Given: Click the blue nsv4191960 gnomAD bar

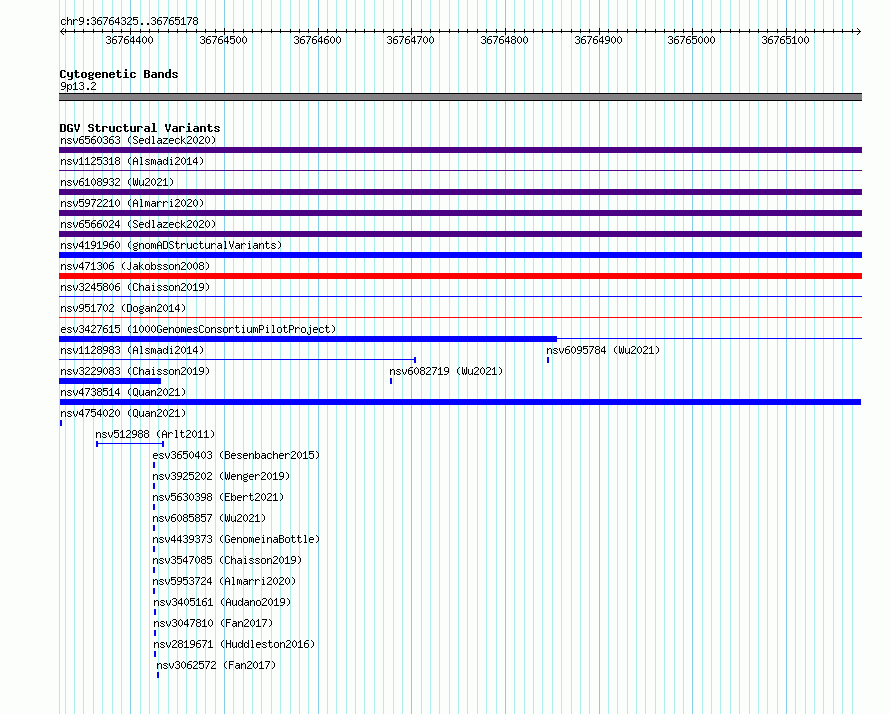Looking at the screenshot, I should (460, 255).
